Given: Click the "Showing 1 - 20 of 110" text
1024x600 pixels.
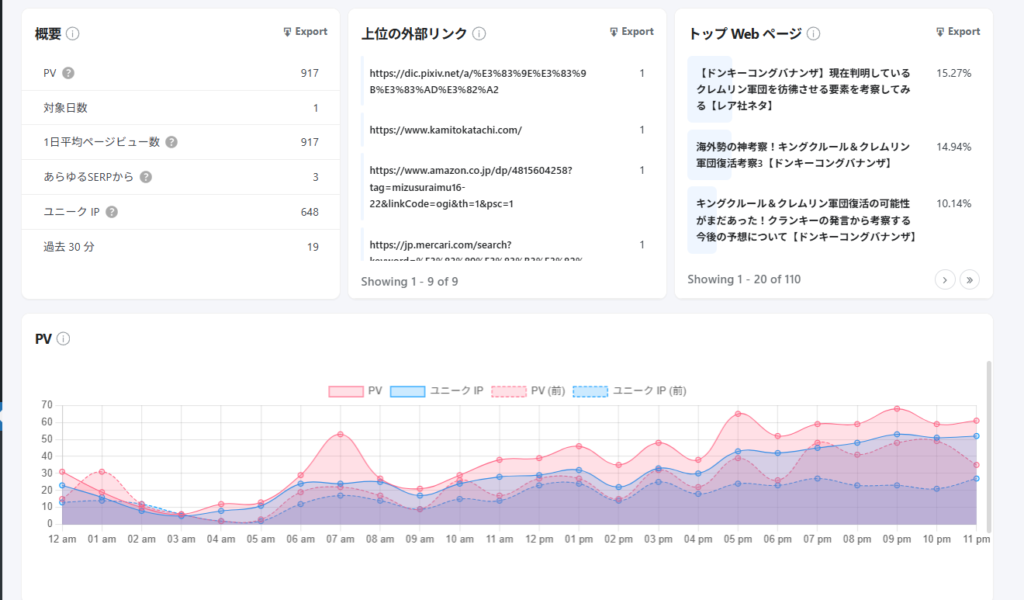Looking at the screenshot, I should click(x=744, y=279).
